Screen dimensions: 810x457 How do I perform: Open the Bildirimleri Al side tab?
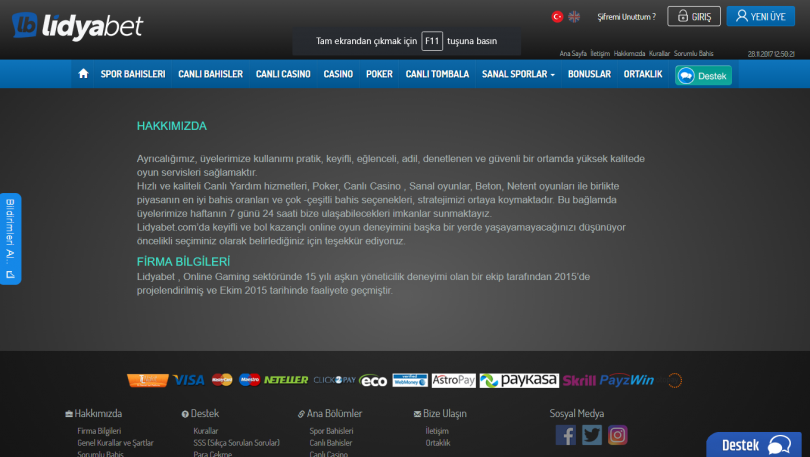coord(10,239)
